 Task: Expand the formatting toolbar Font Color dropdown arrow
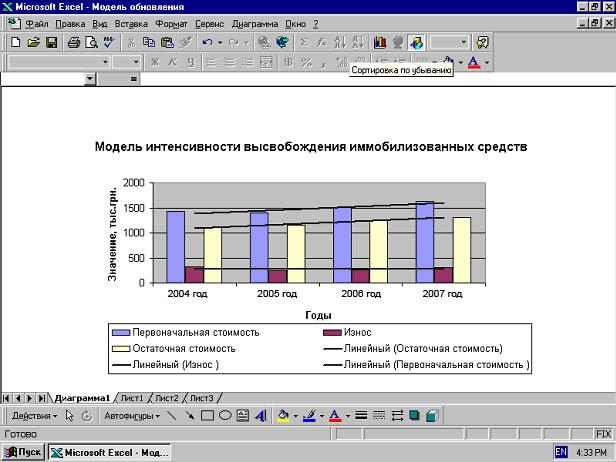[487, 62]
